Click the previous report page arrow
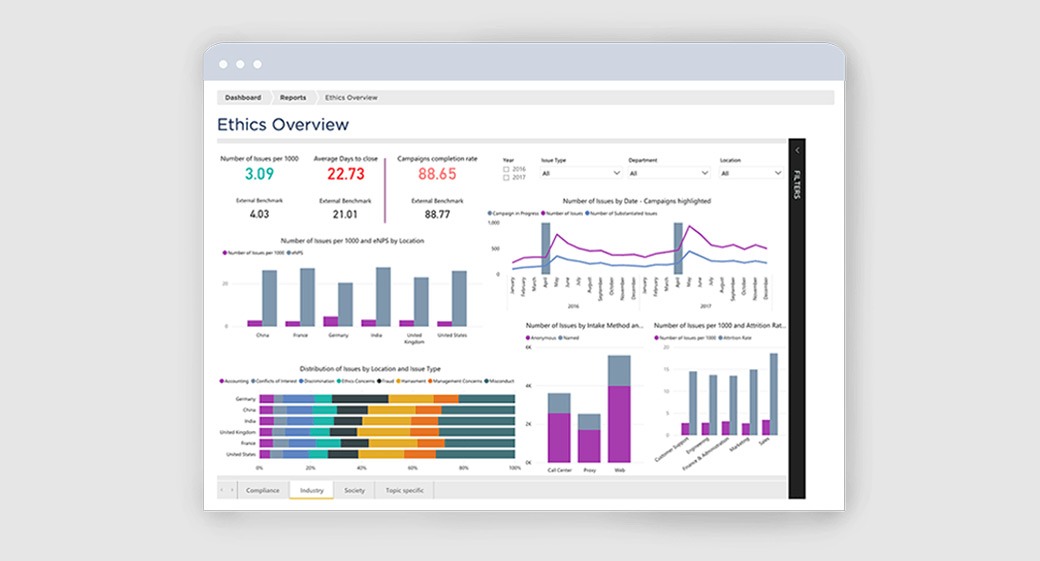The width and height of the screenshot is (1040, 561). (222, 490)
